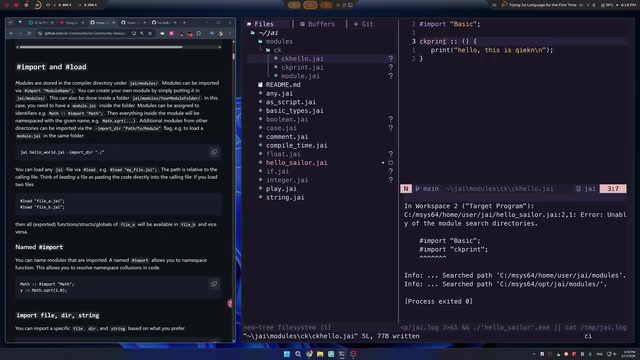Screen dimensions: 640x360
Task: Click the print("hello, this is qiekn") code line
Action: [x=491, y=50]
